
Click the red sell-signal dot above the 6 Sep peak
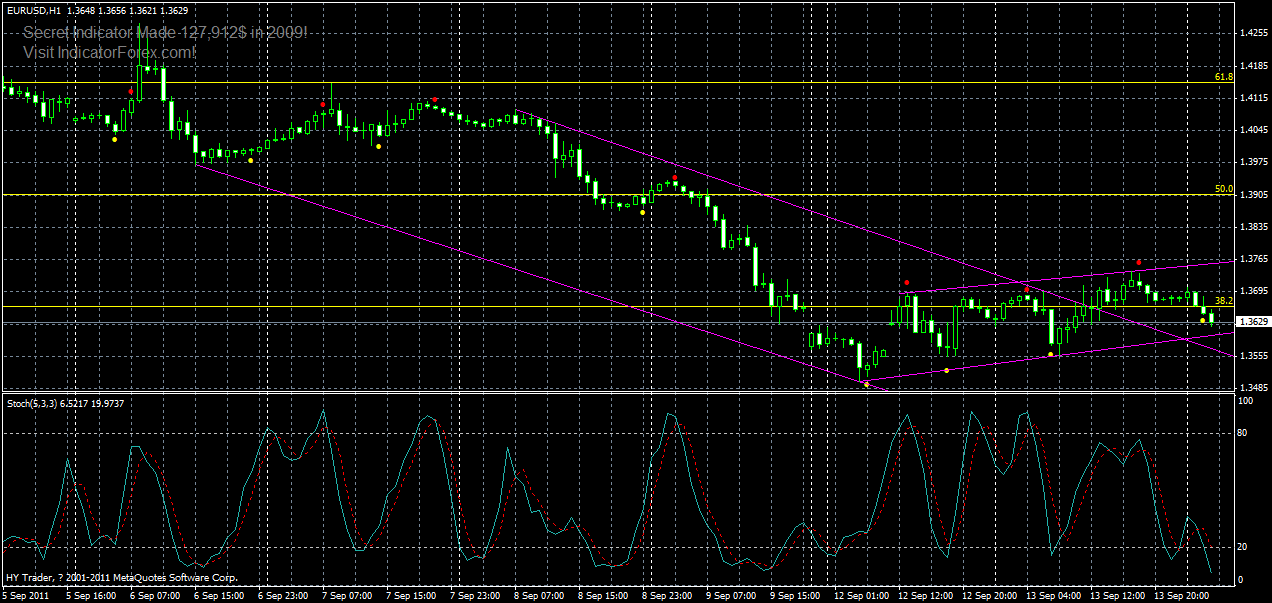(x=130, y=91)
